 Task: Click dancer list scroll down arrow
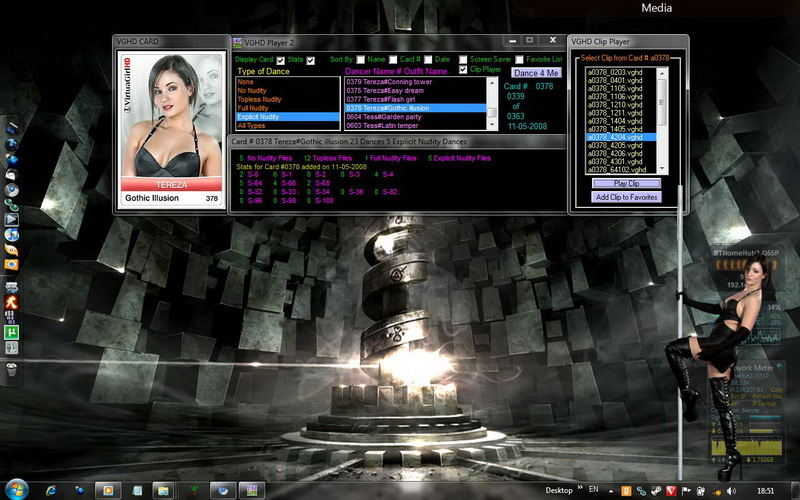pyautogui.click(x=492, y=125)
